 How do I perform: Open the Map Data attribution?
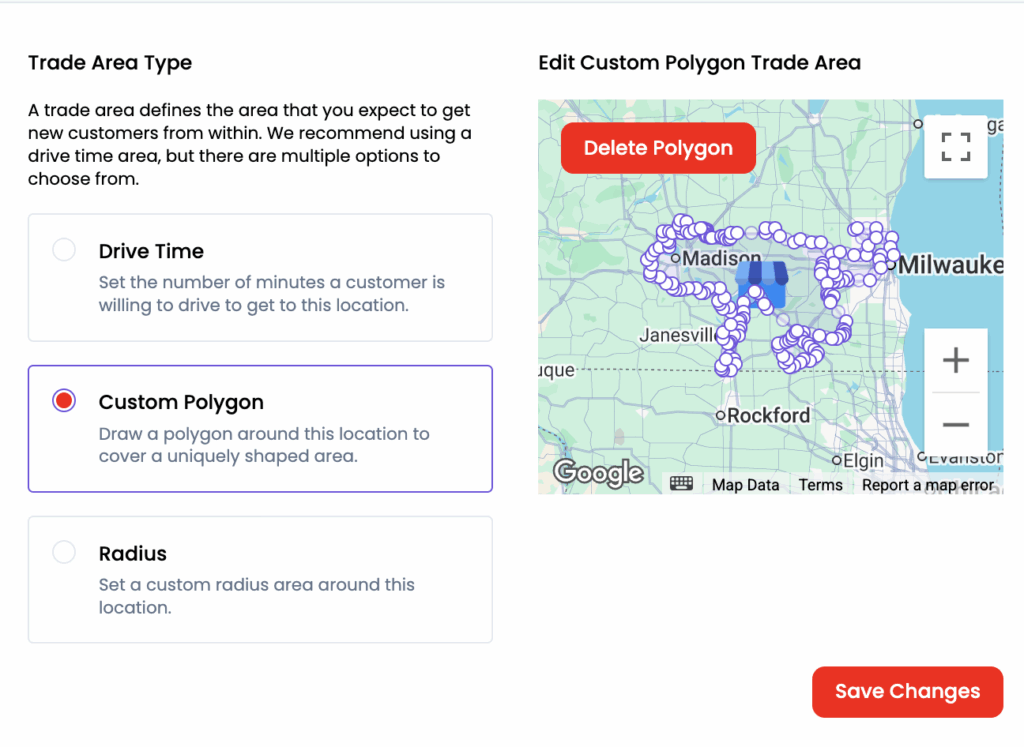tap(745, 485)
